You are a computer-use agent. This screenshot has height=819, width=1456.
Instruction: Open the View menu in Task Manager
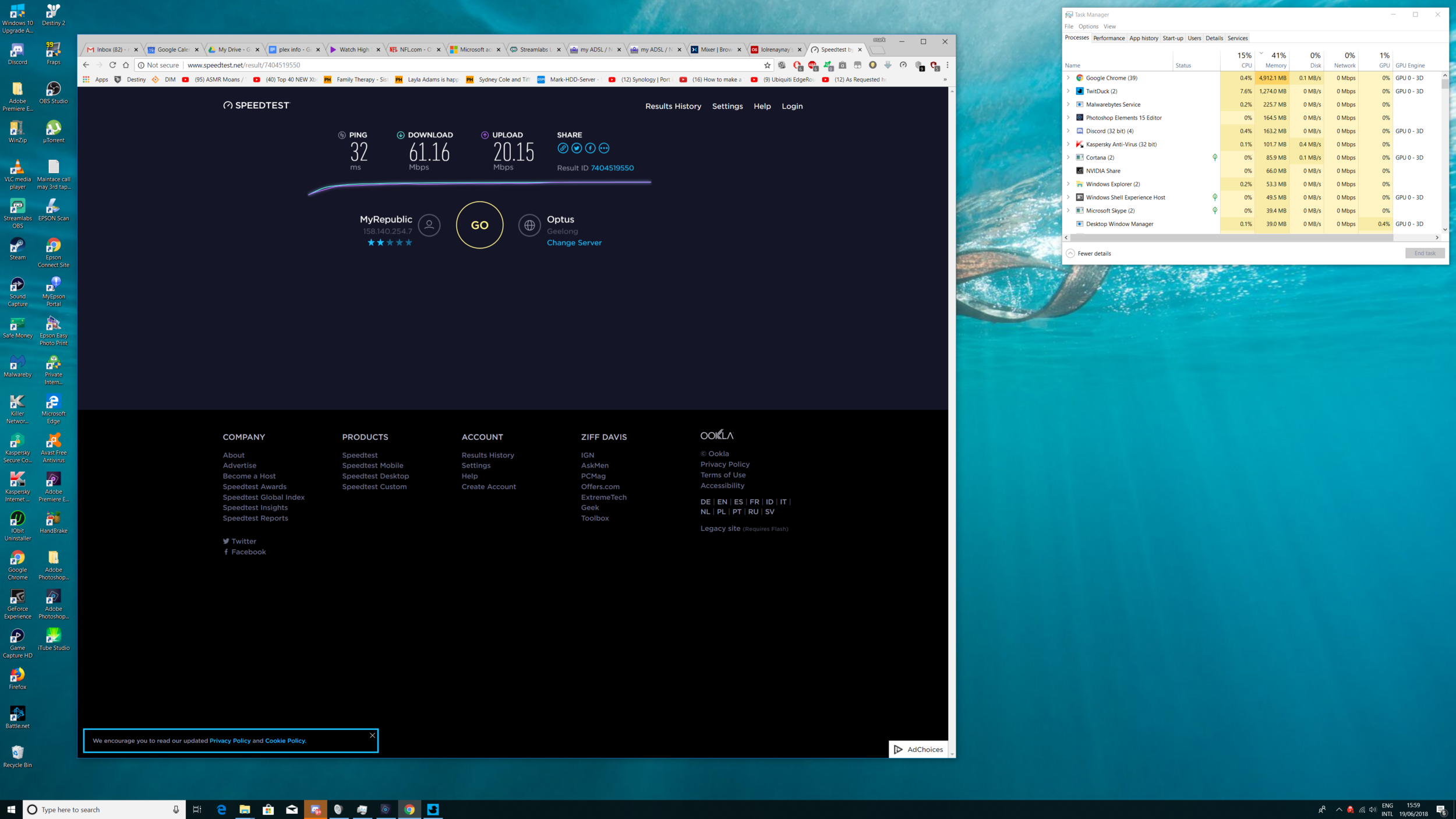click(x=1109, y=26)
